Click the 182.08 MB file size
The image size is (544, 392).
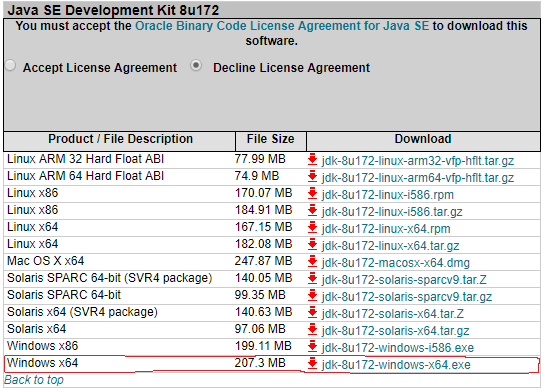(263, 244)
